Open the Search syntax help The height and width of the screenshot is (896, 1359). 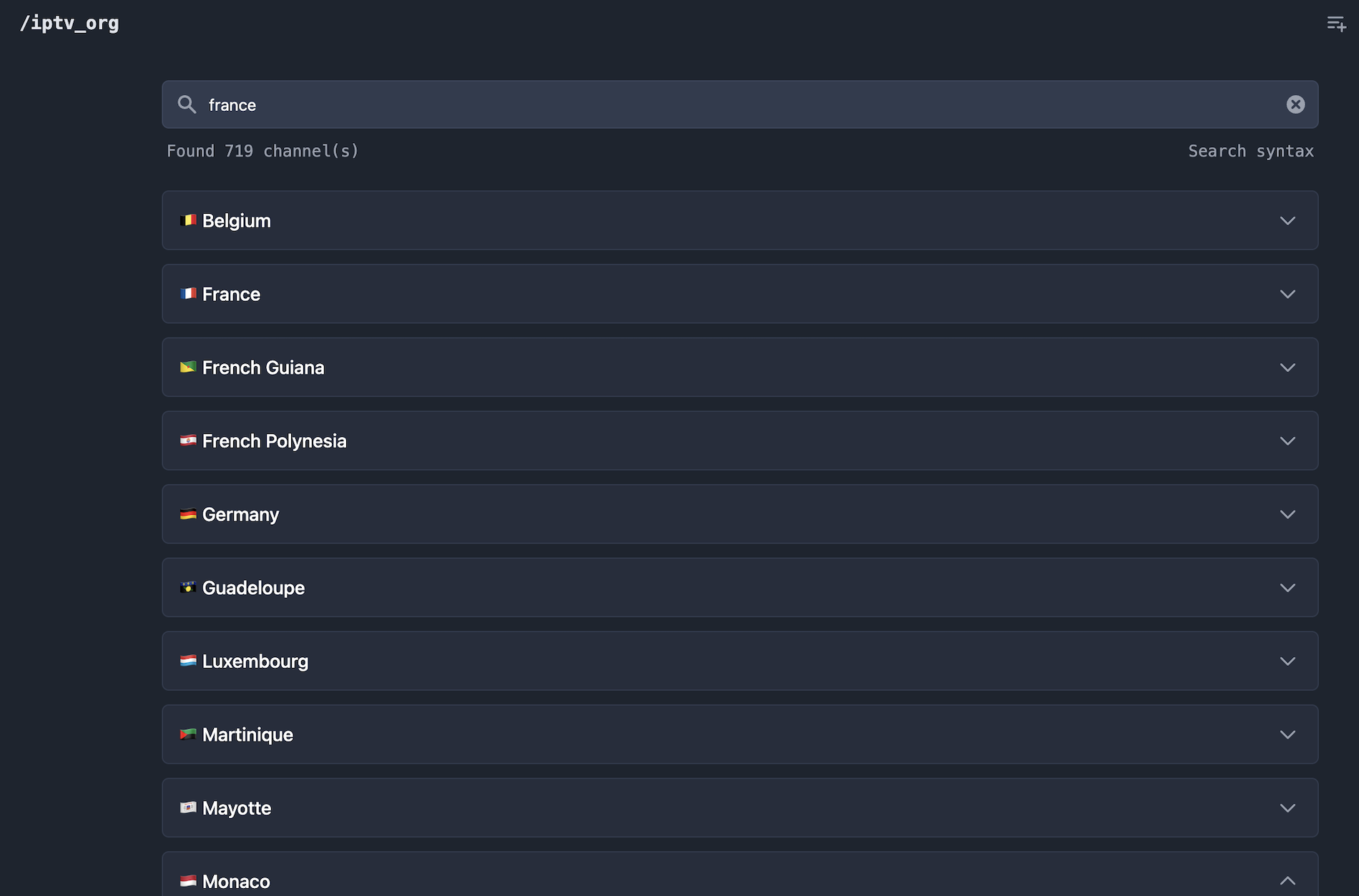[x=1251, y=151]
